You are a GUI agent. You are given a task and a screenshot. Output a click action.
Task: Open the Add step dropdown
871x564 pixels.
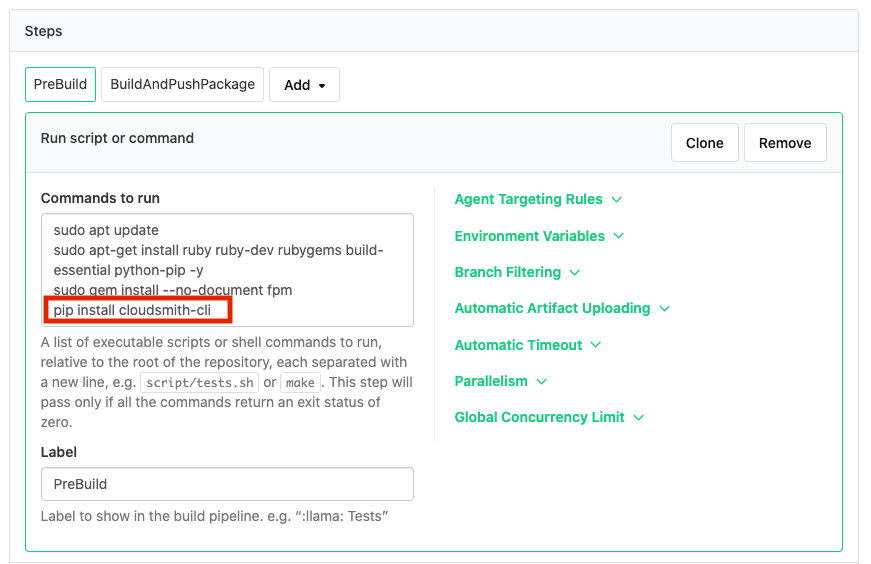[x=304, y=85]
